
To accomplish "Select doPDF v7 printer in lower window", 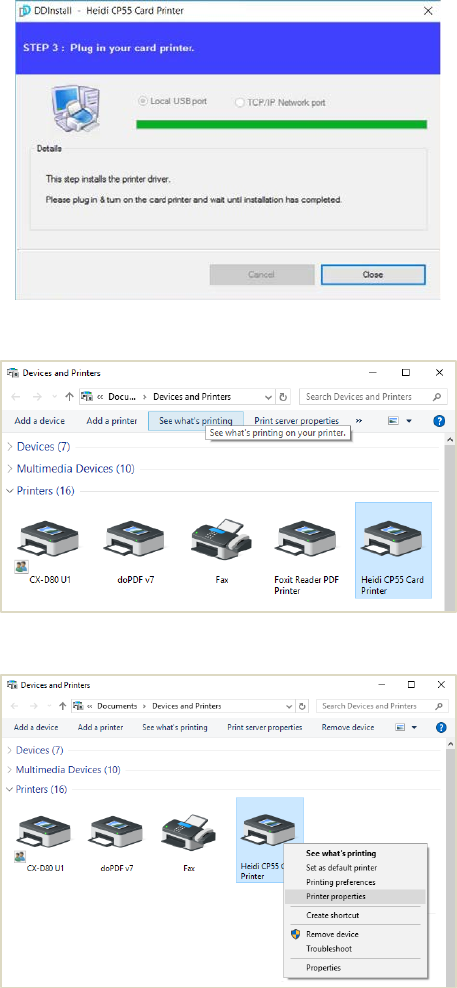I will [117, 842].
